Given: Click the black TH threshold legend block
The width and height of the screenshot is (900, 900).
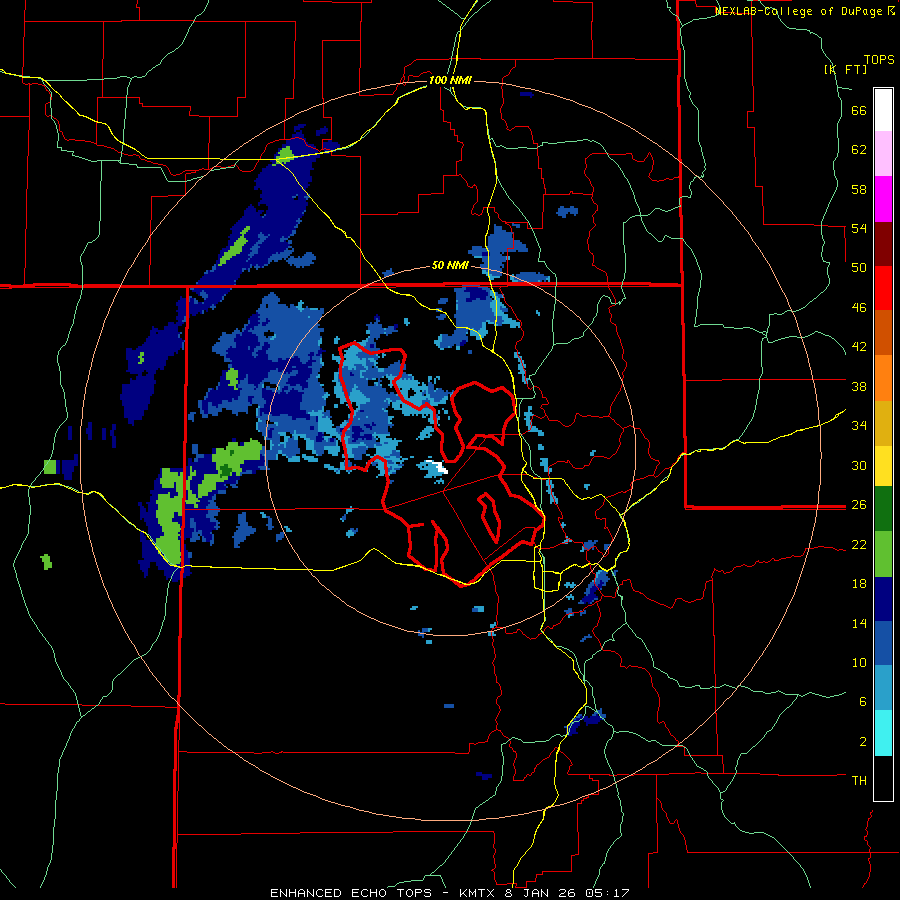Looking at the screenshot, I should [x=883, y=778].
